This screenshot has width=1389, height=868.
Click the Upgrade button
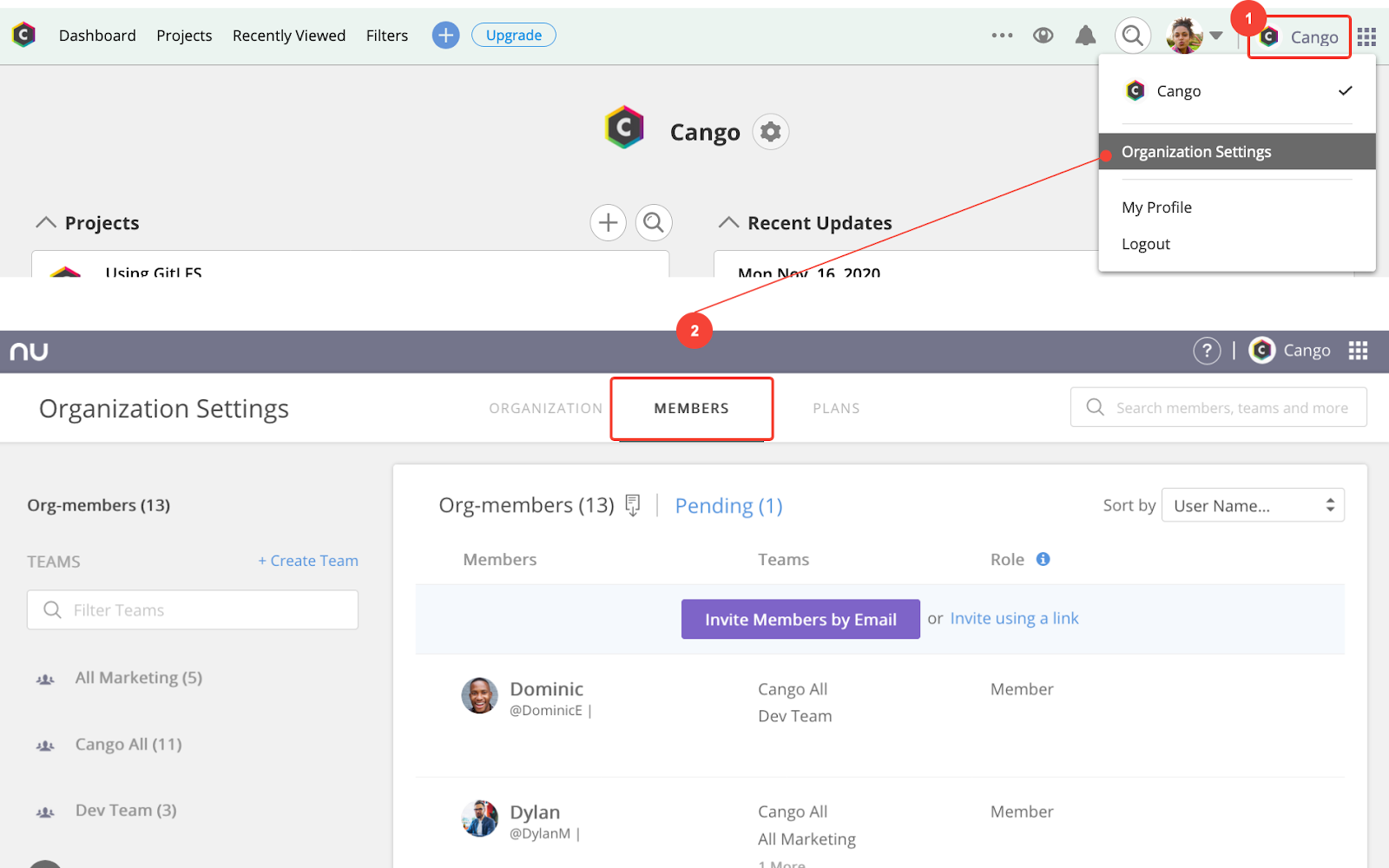click(x=514, y=35)
